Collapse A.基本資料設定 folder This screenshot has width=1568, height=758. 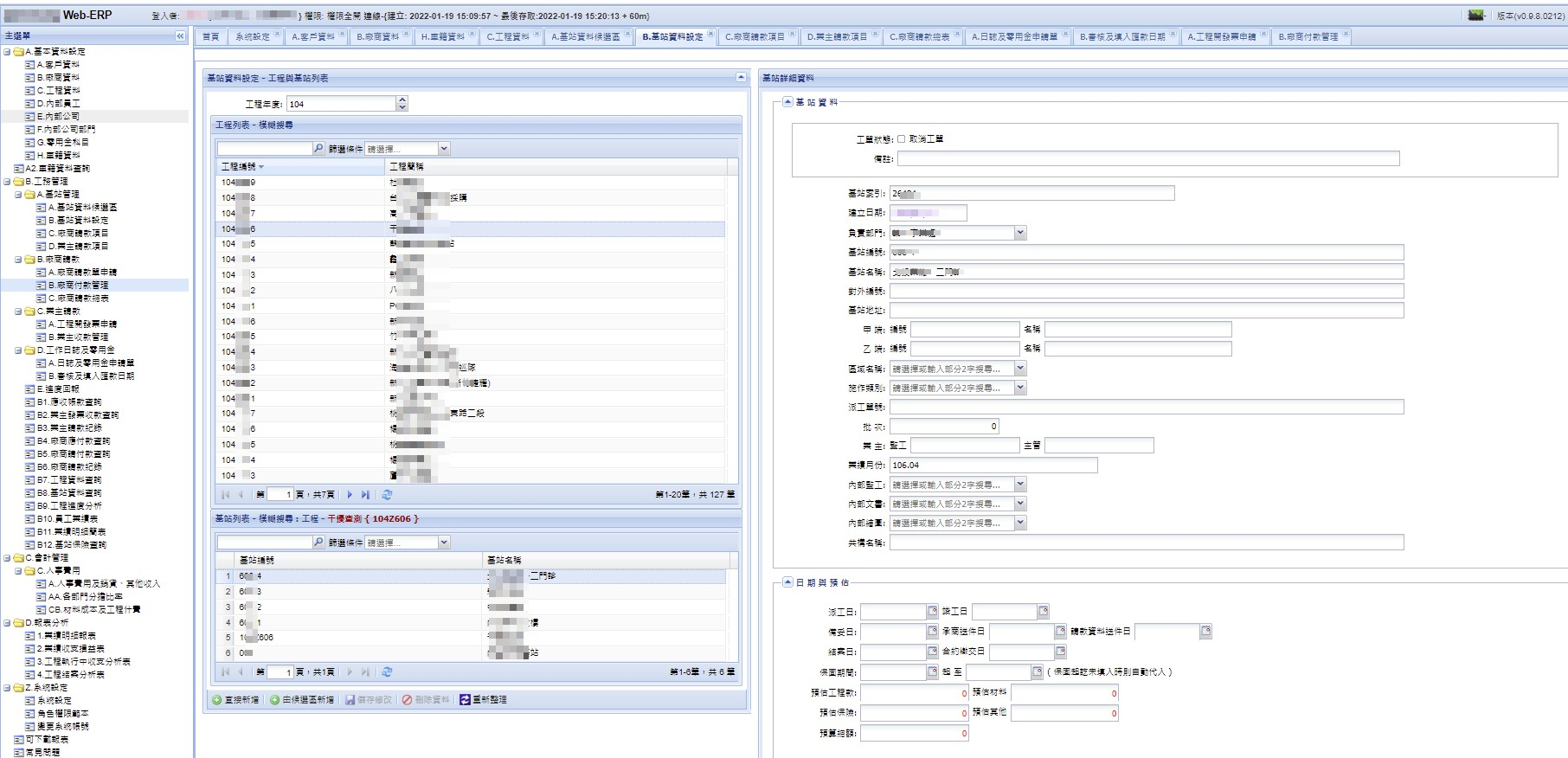7,51
